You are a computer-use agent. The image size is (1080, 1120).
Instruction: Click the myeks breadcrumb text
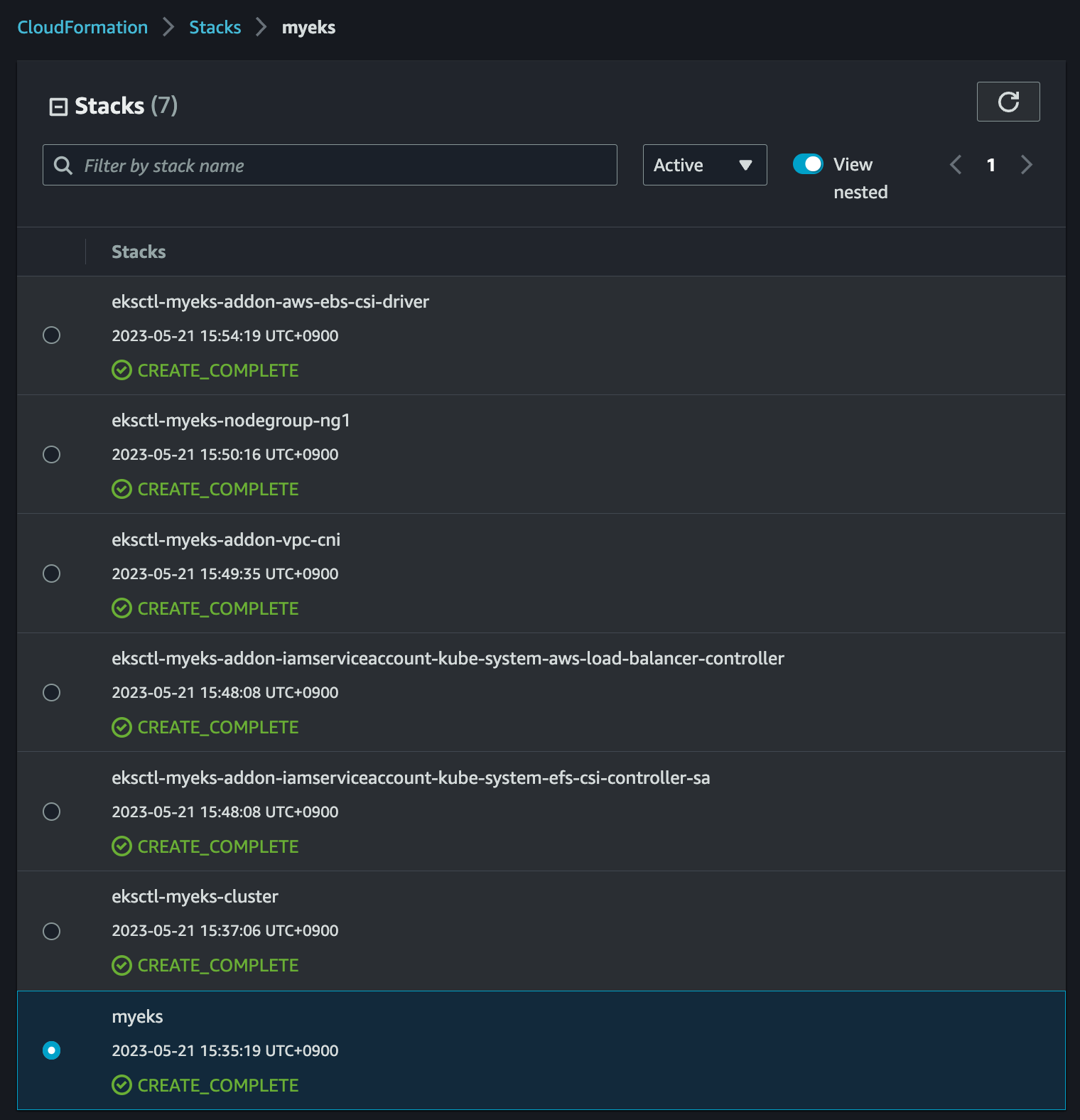click(308, 28)
